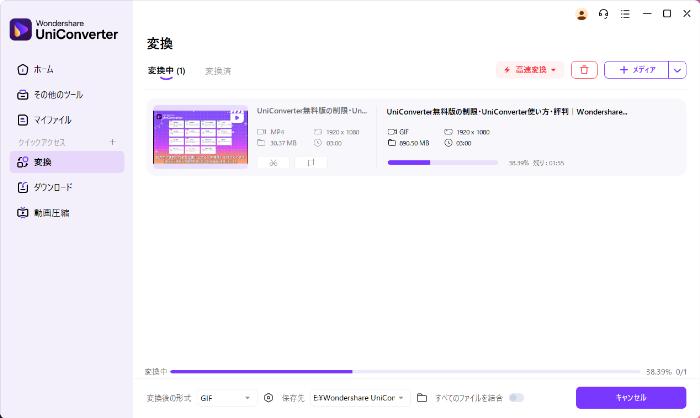
Task: Click the source MP4 format label
Action: 277,132
